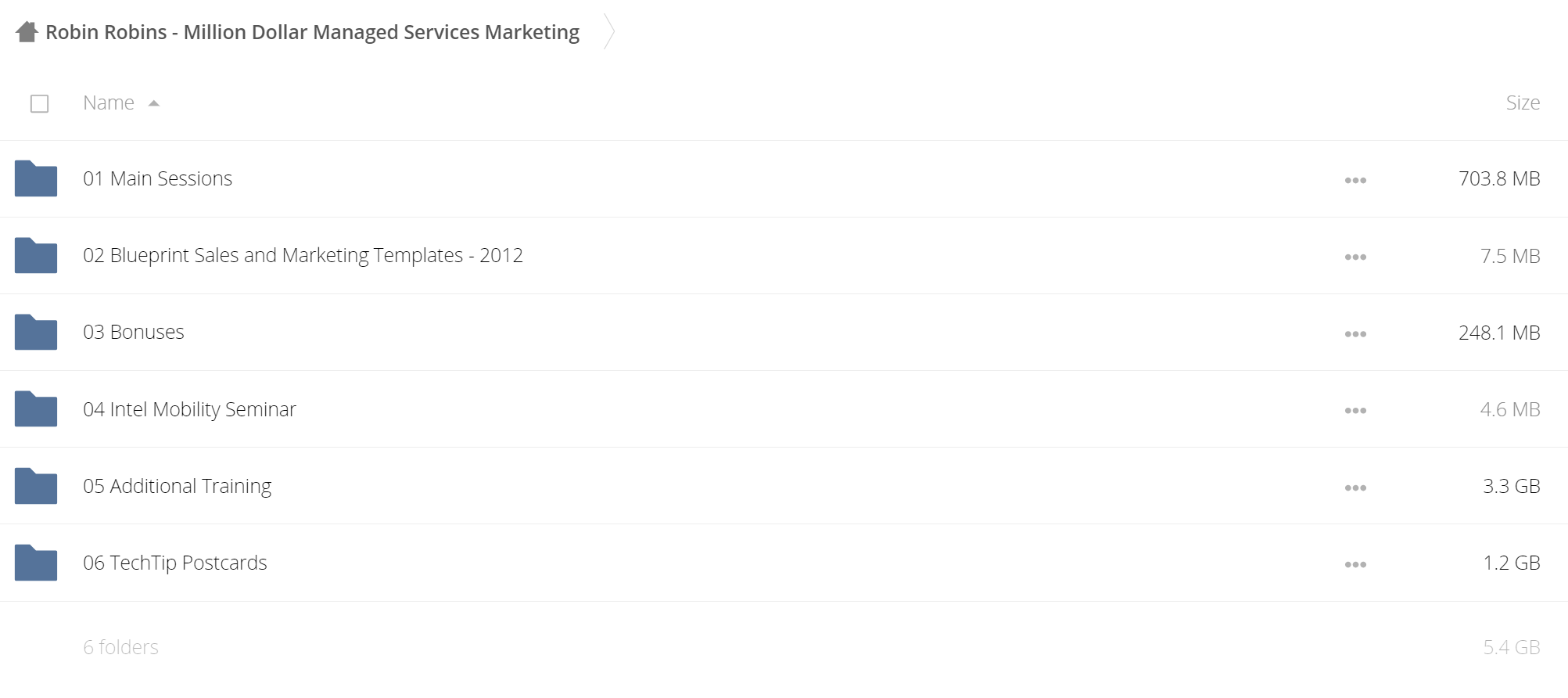Sort the list by Name column
1568x698 pixels.
[x=109, y=103]
